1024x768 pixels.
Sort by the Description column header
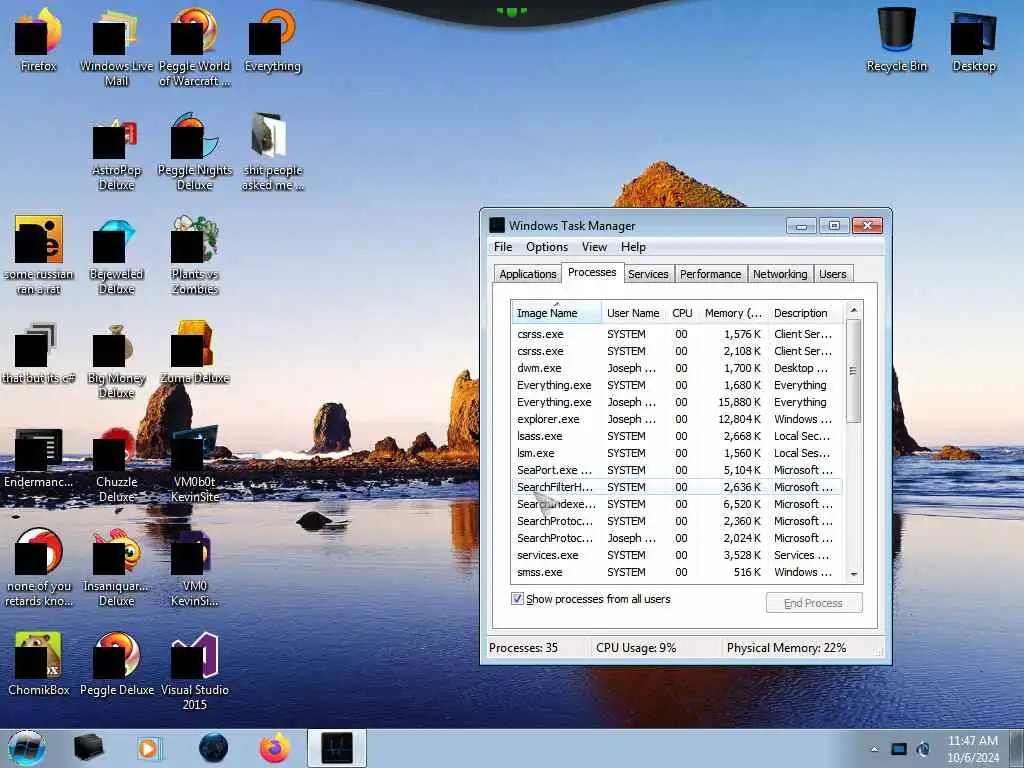pos(806,313)
